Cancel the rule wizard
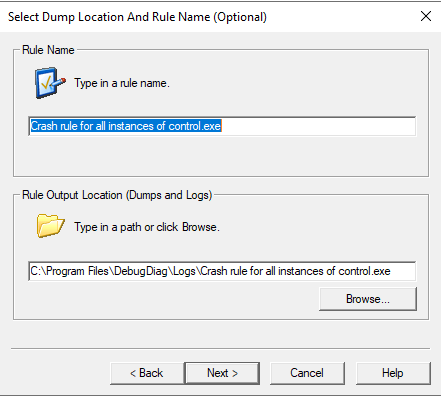 point(307,373)
